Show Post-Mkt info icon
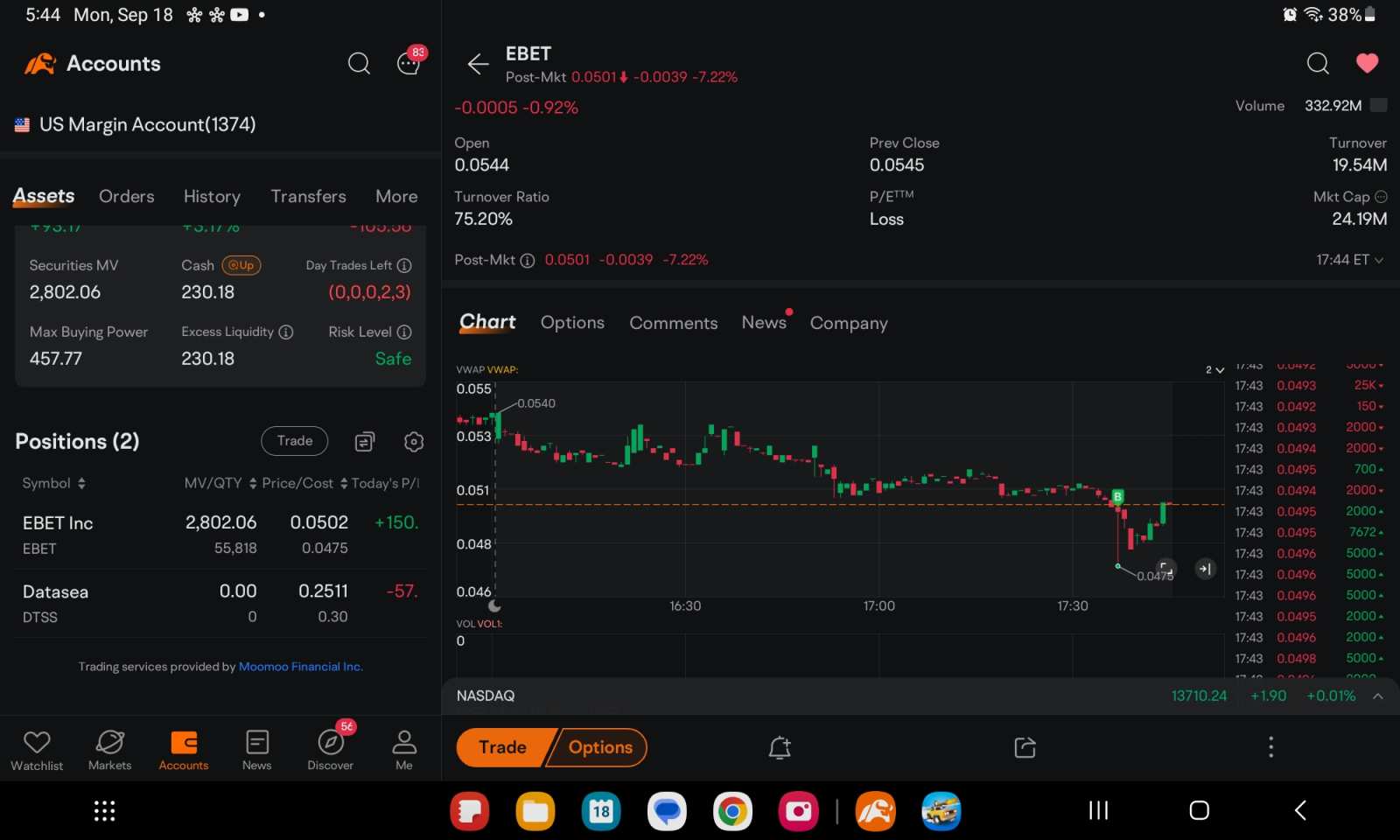 point(528,260)
